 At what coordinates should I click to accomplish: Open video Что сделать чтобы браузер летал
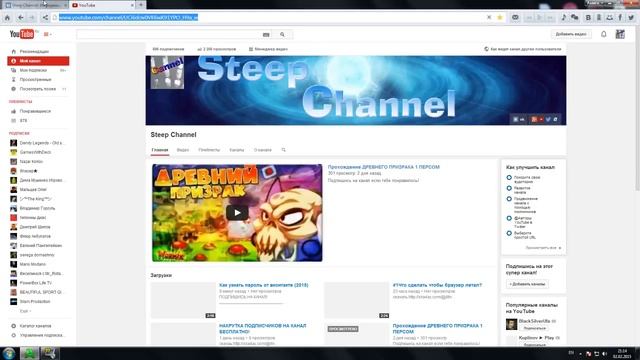point(437,285)
